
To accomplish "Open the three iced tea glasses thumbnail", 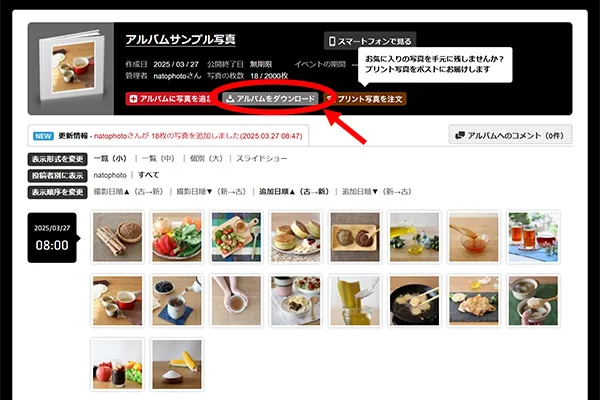I will pos(533,237).
